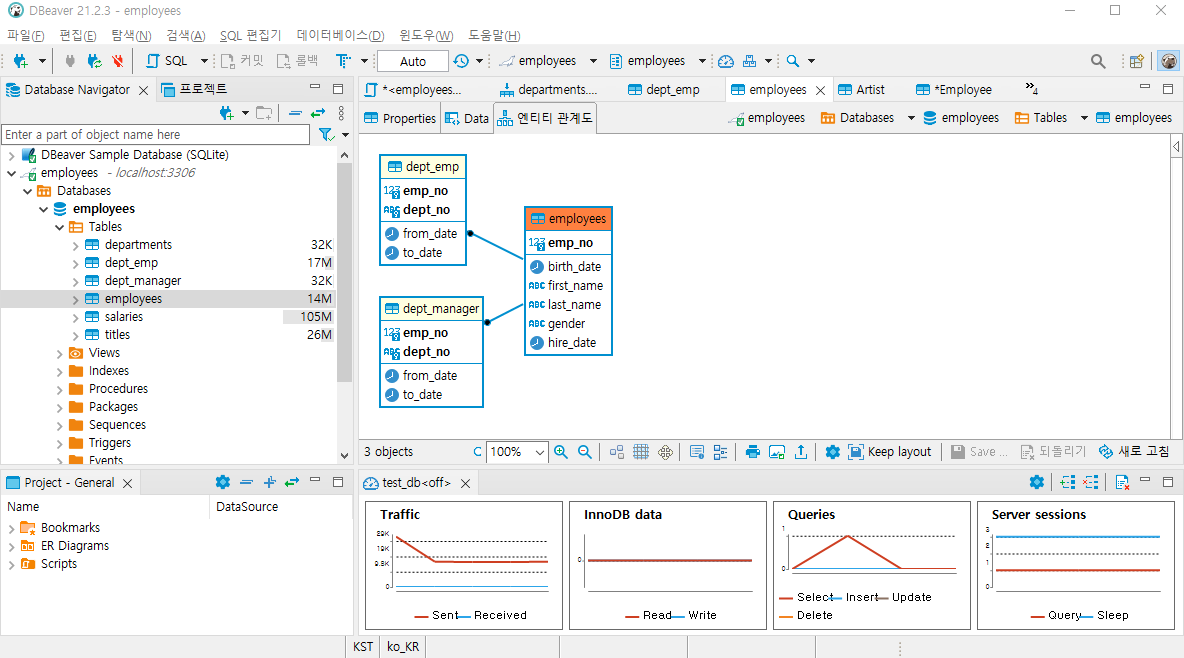Switch to the Data sub-tab
This screenshot has height=658, width=1184.
[467, 119]
